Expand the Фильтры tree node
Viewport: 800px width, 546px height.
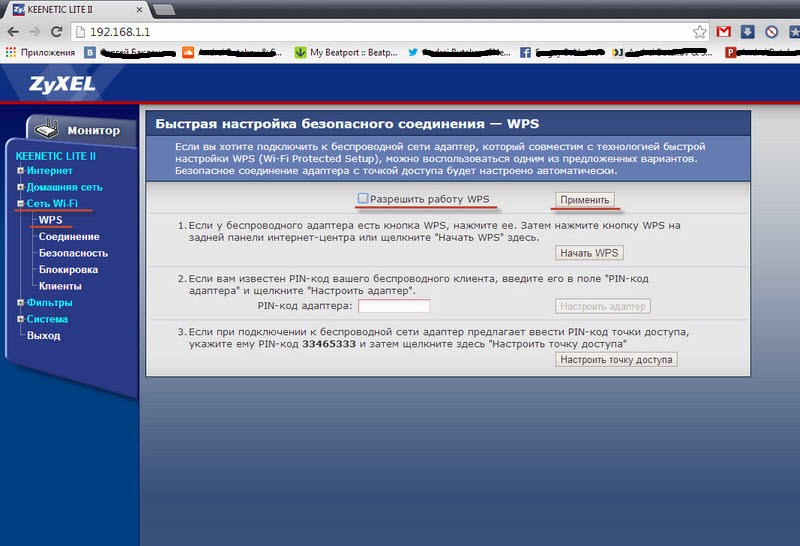coord(20,302)
